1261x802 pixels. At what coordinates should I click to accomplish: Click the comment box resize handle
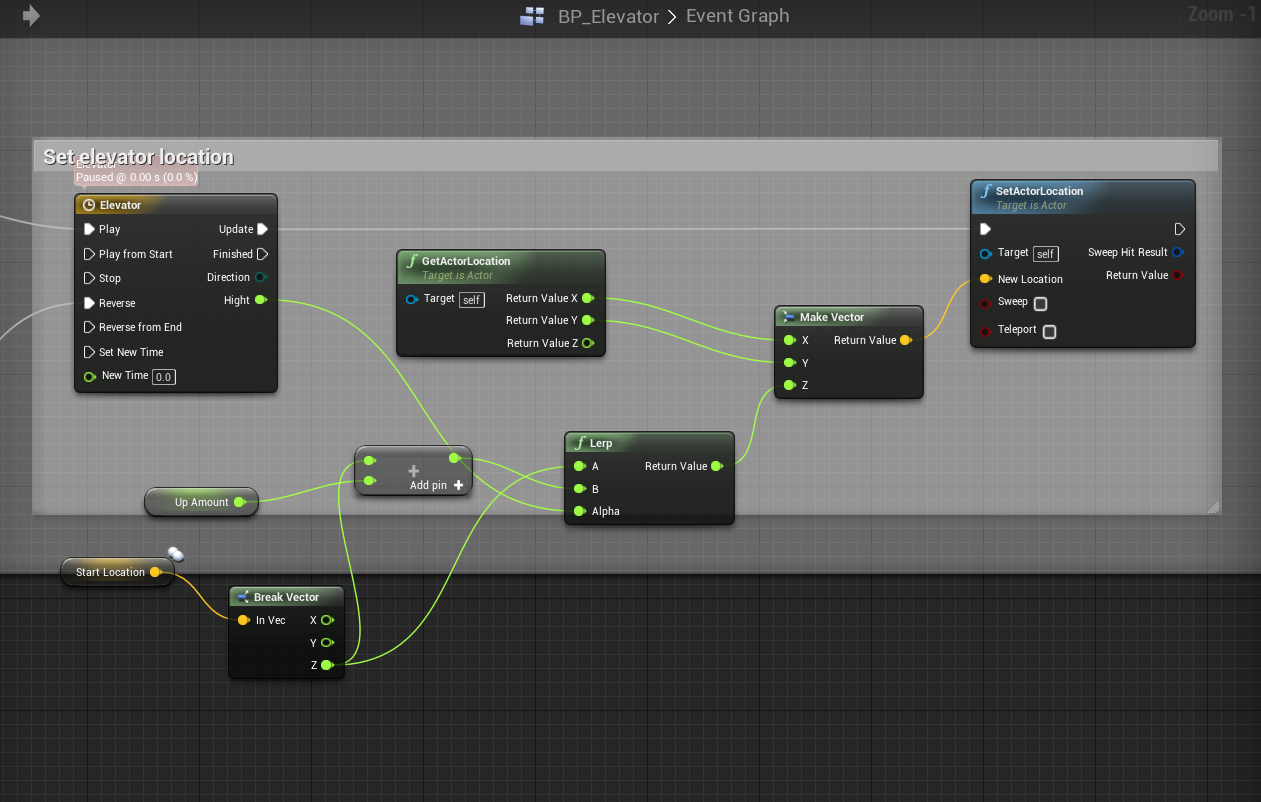tap(1213, 507)
